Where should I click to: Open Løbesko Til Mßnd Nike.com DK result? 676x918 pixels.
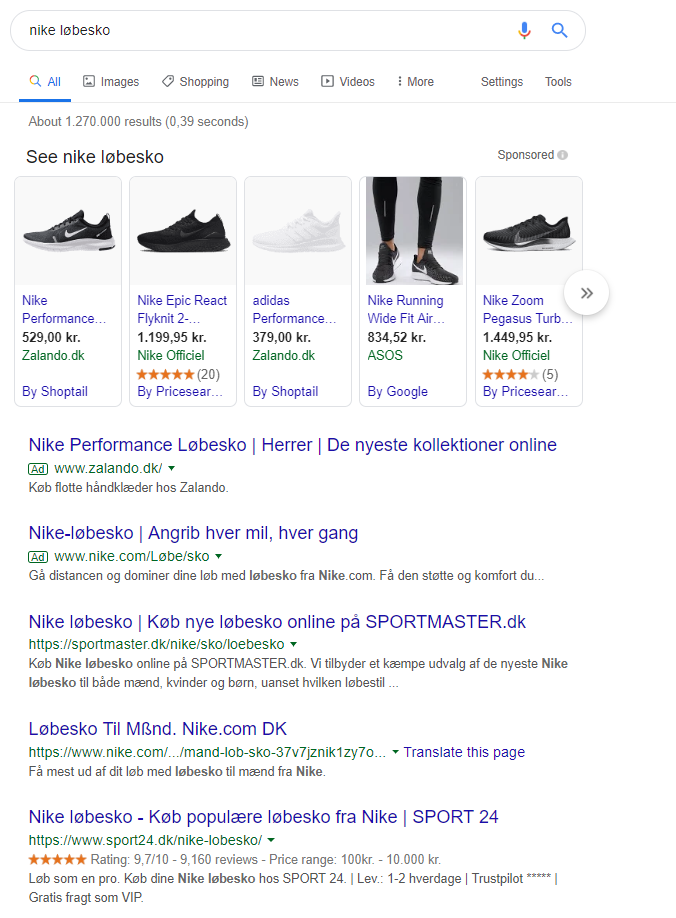tap(158, 729)
